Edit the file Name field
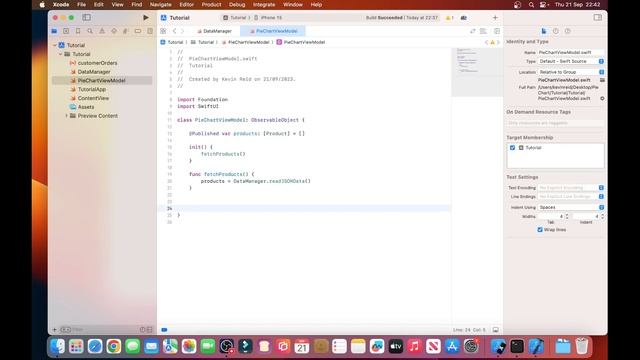This screenshot has width=640, height=360. (571, 52)
